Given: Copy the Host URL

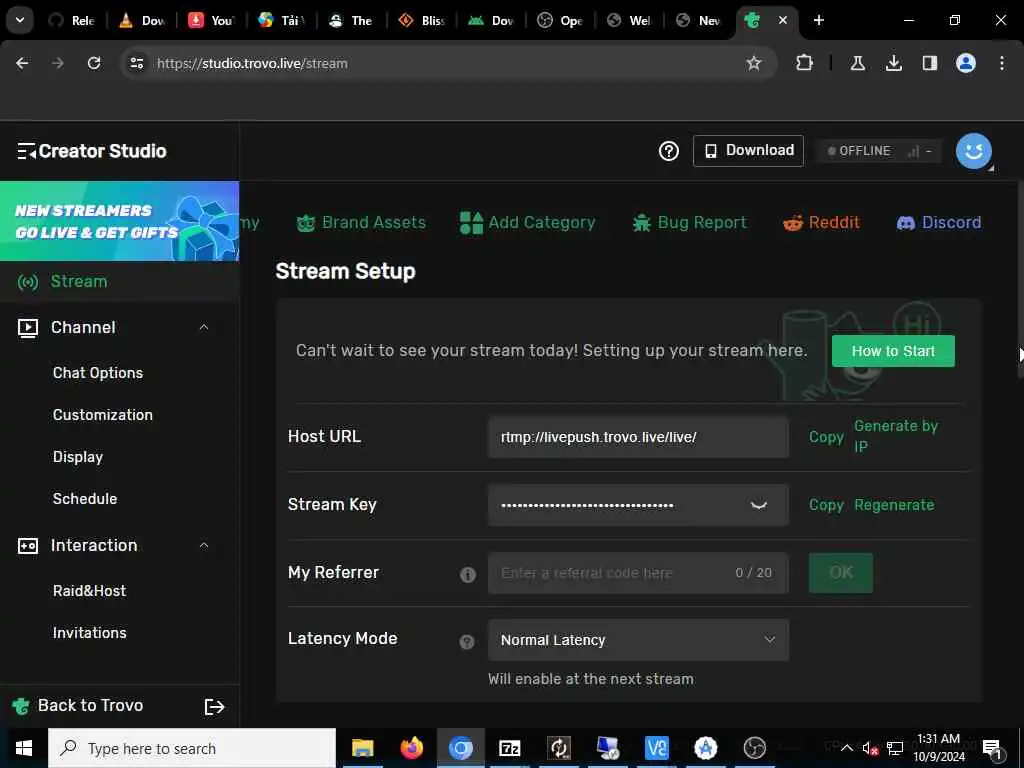Looking at the screenshot, I should (x=826, y=437).
